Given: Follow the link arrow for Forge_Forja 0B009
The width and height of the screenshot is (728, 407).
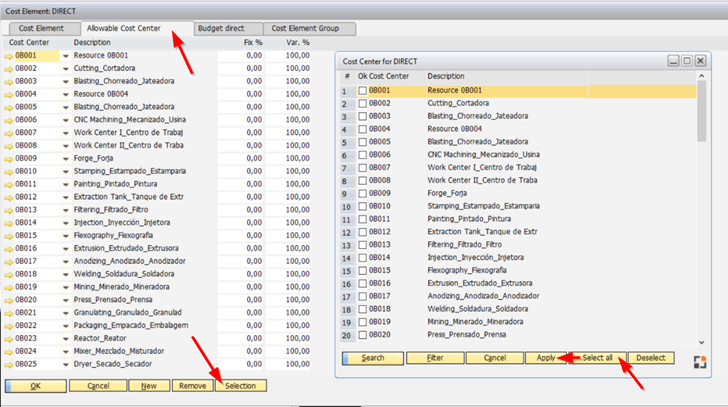Looking at the screenshot, I should (8, 158).
